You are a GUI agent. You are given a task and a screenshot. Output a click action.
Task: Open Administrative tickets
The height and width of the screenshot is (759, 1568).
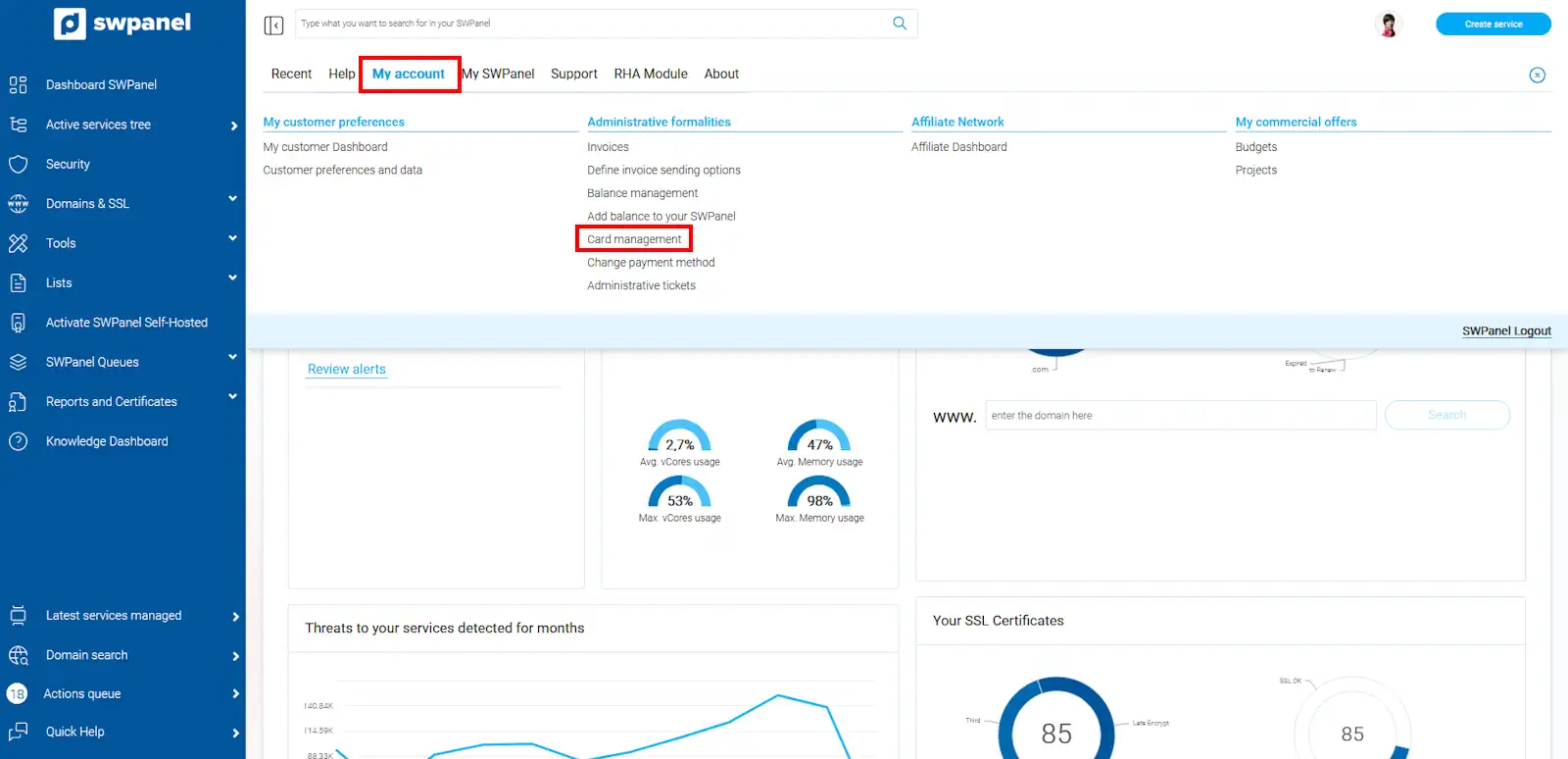pos(641,286)
